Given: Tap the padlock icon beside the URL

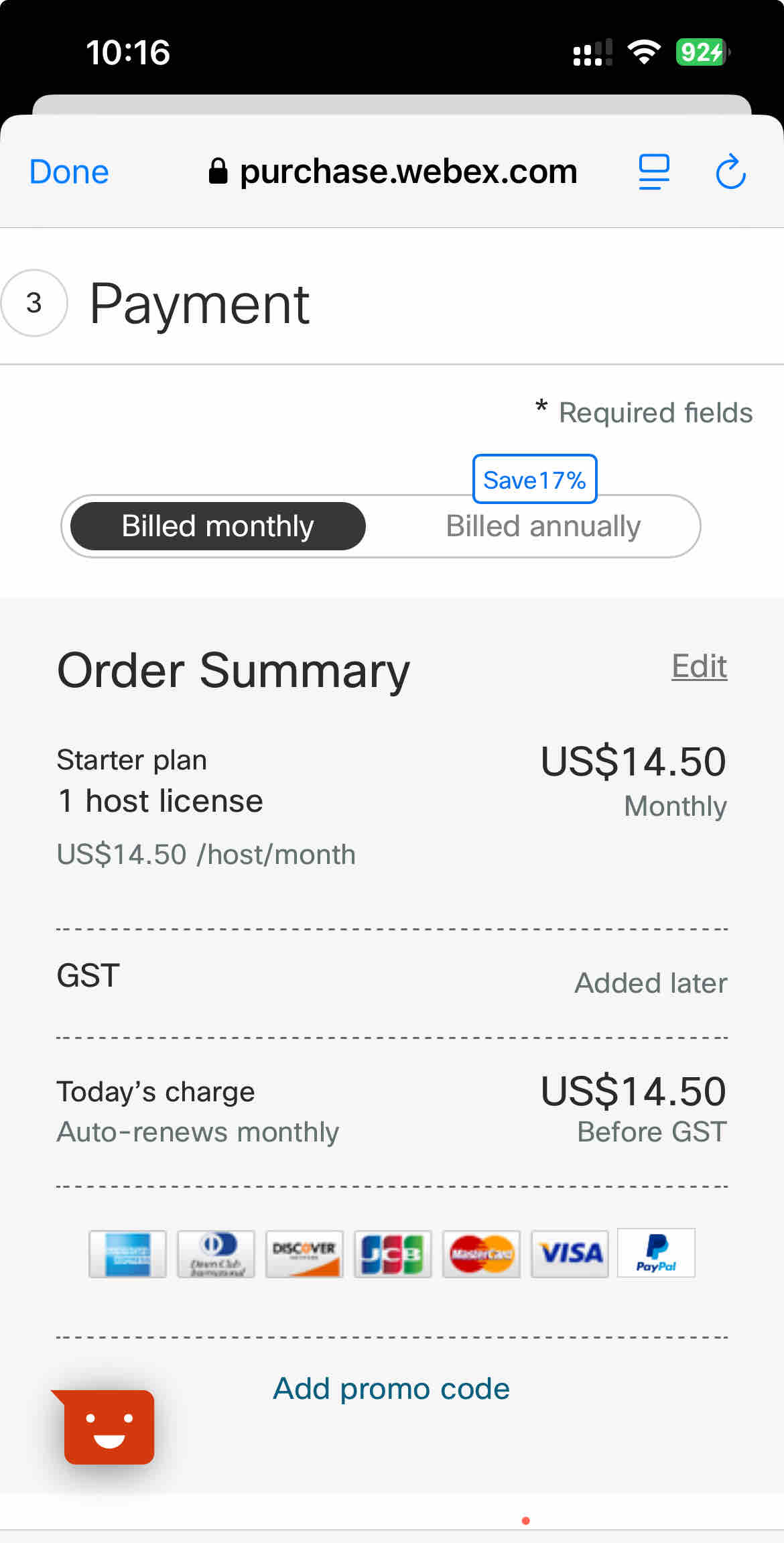Looking at the screenshot, I should [x=218, y=172].
